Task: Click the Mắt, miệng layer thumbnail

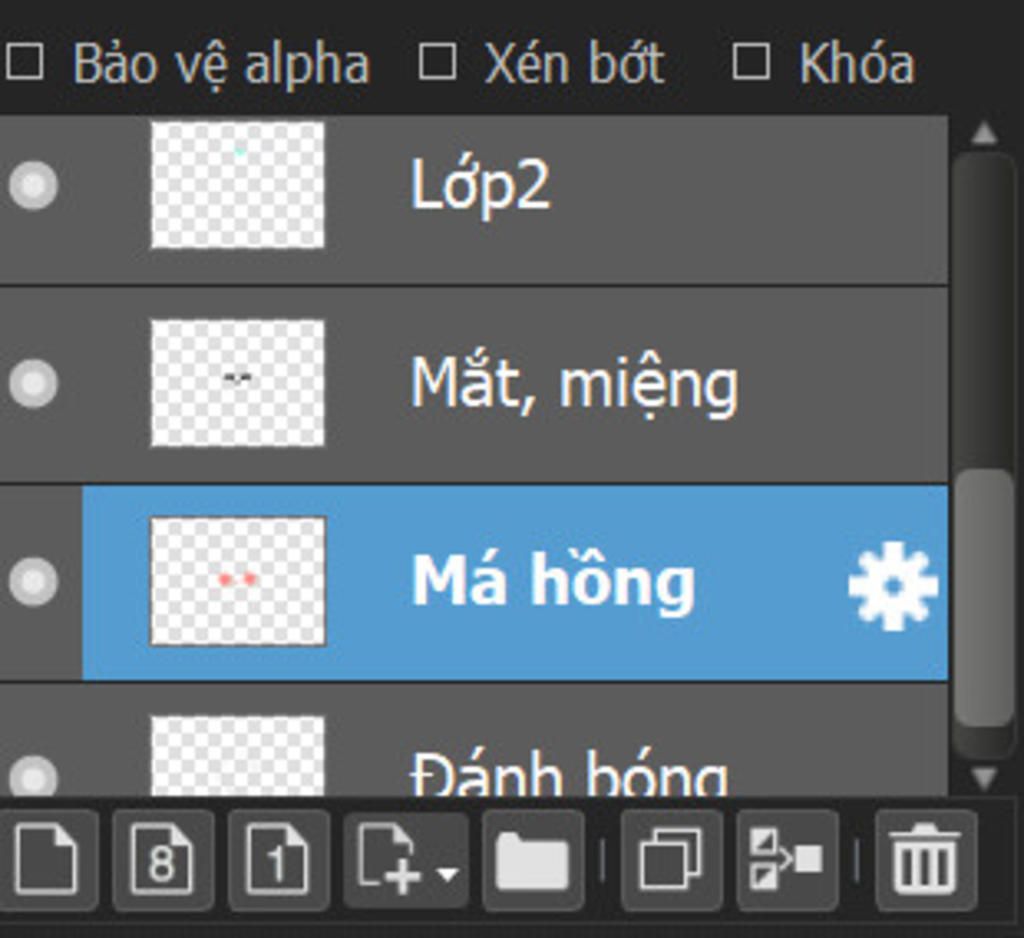Action: coord(238,383)
